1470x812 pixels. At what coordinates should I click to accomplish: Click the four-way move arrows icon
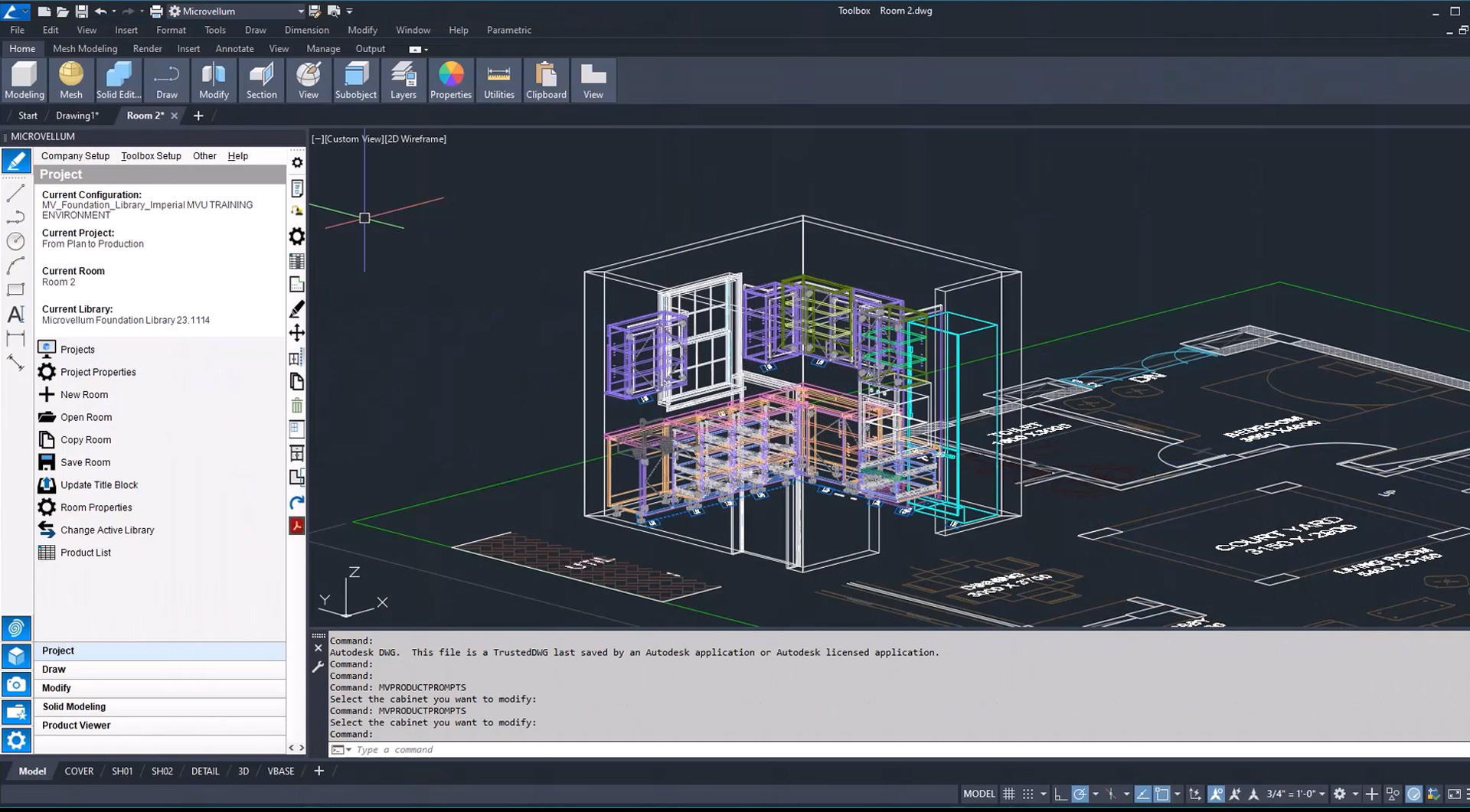pyautogui.click(x=296, y=333)
